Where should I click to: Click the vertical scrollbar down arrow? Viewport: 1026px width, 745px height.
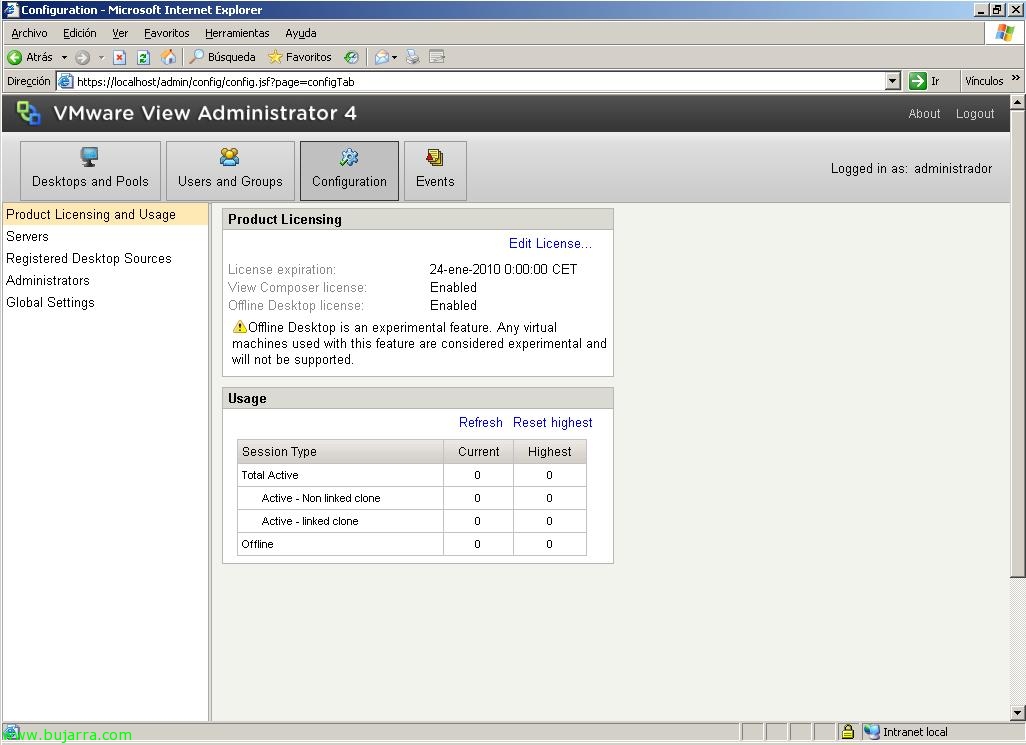pyautogui.click(x=1017, y=712)
